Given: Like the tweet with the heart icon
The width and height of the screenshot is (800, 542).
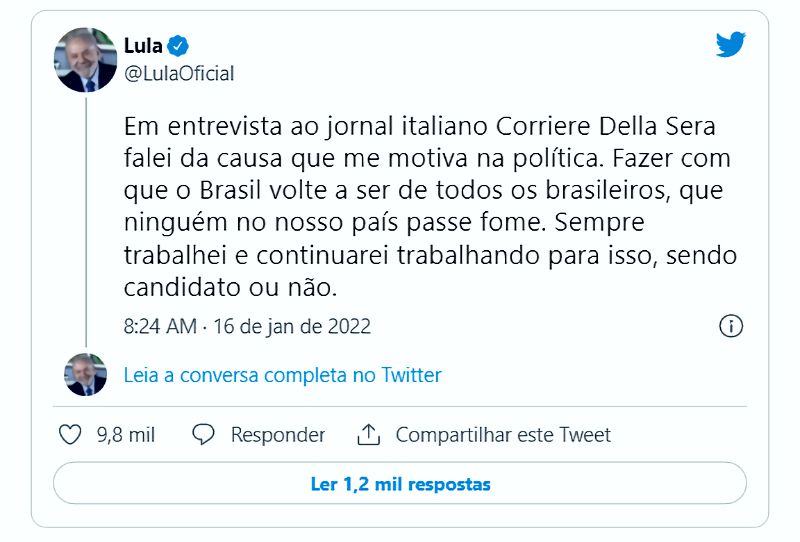Looking at the screenshot, I should coord(70,435).
